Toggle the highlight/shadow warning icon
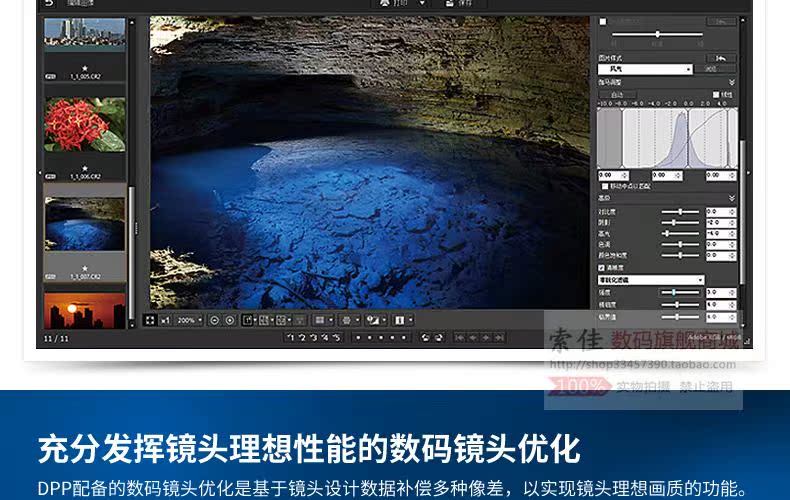The height and width of the screenshot is (500, 790). (373, 320)
